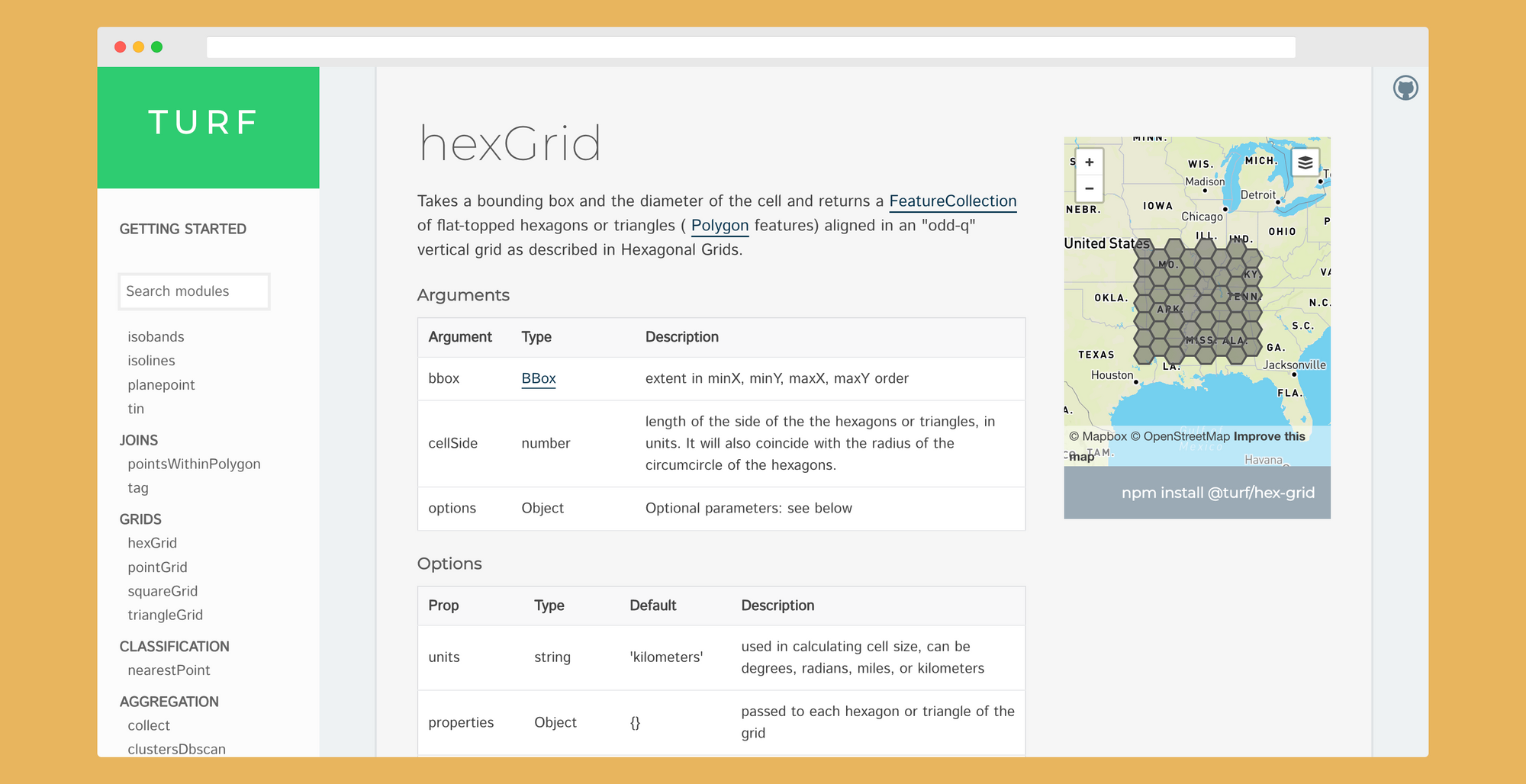Click the red window close dot
1526x784 pixels.
(x=120, y=47)
